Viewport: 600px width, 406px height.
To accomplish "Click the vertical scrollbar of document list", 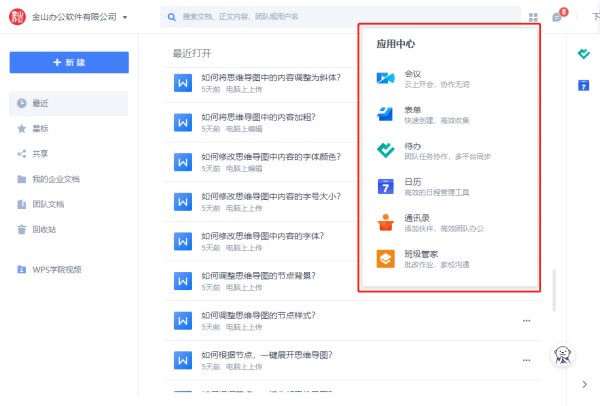I will (x=554, y=290).
